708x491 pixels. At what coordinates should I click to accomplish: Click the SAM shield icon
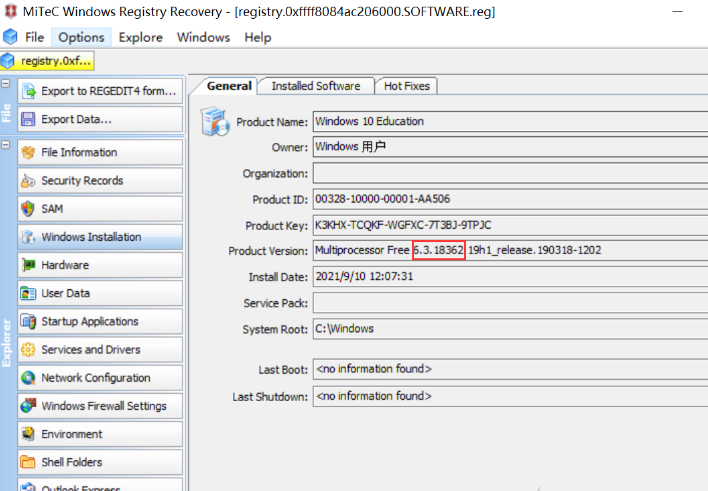pyautogui.click(x=28, y=209)
